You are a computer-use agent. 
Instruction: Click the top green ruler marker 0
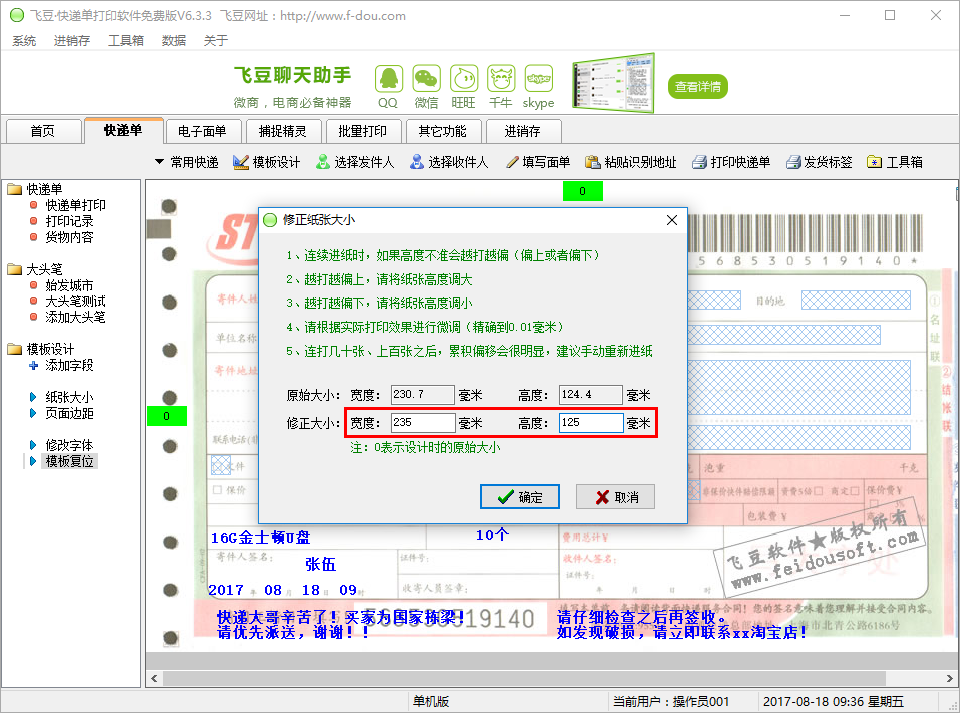(583, 192)
